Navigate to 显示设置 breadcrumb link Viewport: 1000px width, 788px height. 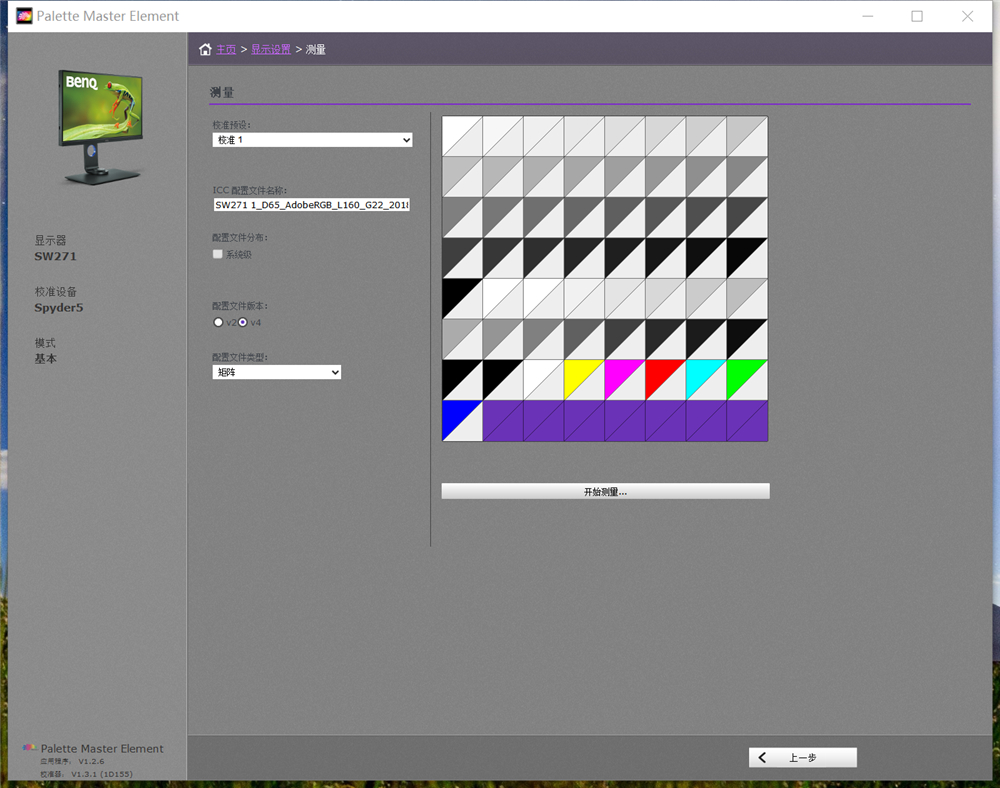click(270, 49)
